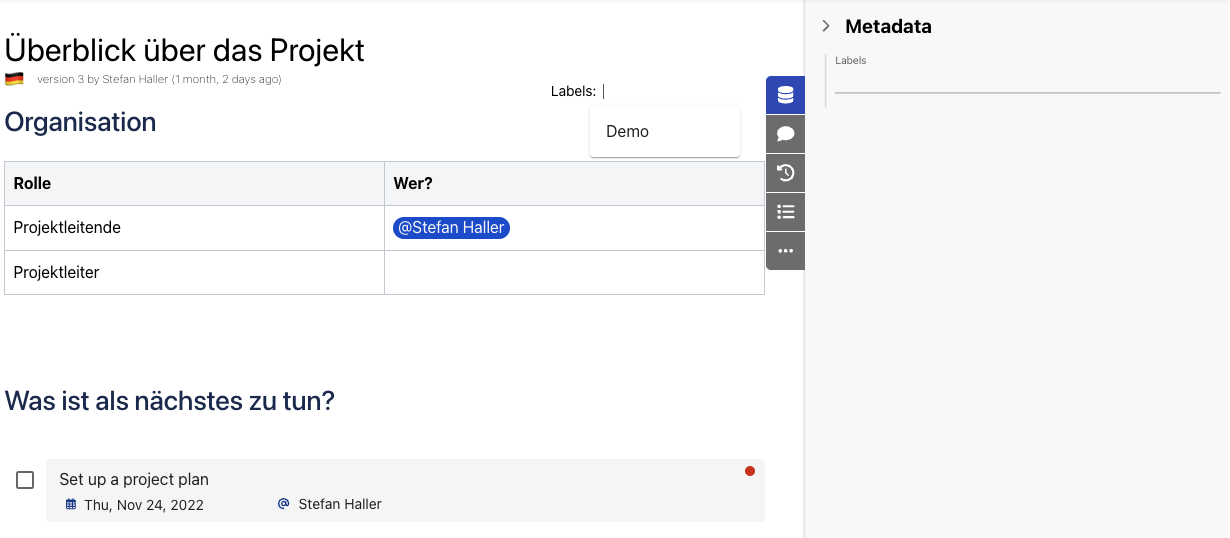
Task: Click the empty cell next to Projektleiter
Action: pyautogui.click(x=574, y=272)
